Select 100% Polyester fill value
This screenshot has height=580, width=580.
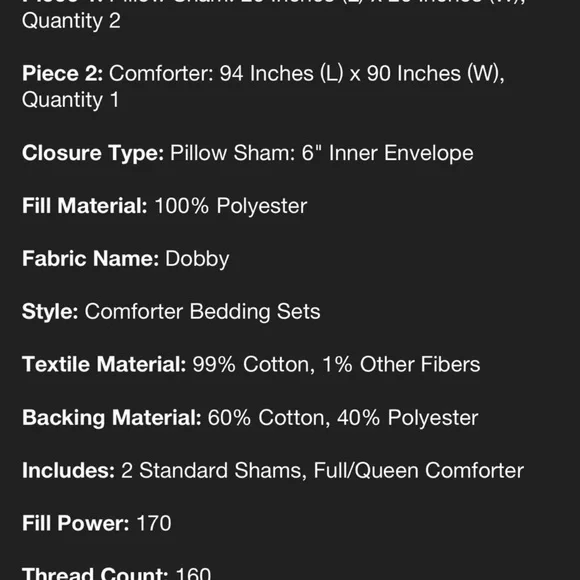tap(231, 206)
